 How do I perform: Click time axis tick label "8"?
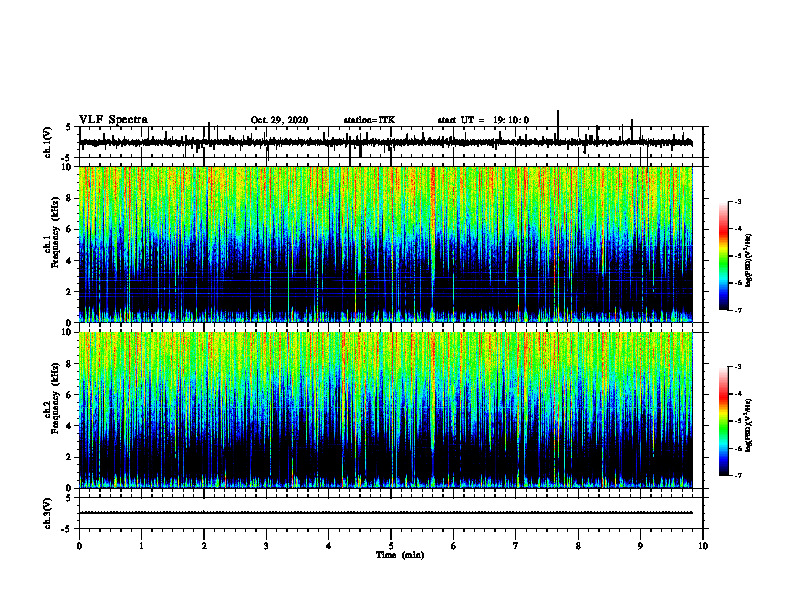(578, 546)
